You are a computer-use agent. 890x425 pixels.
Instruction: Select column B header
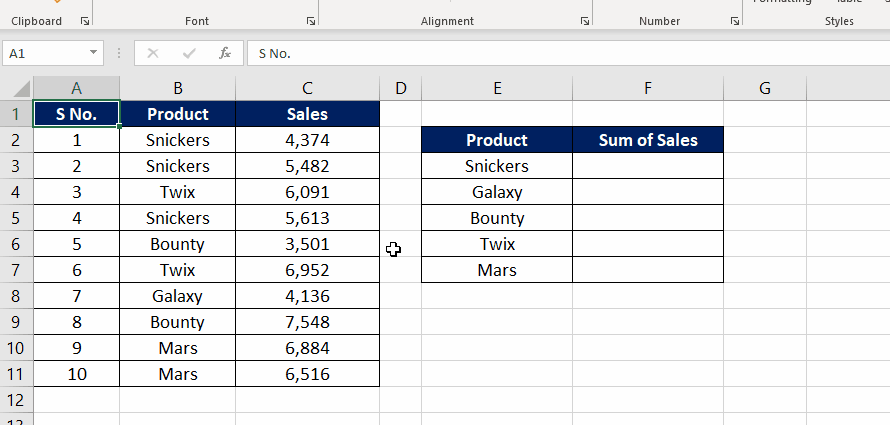tap(178, 89)
